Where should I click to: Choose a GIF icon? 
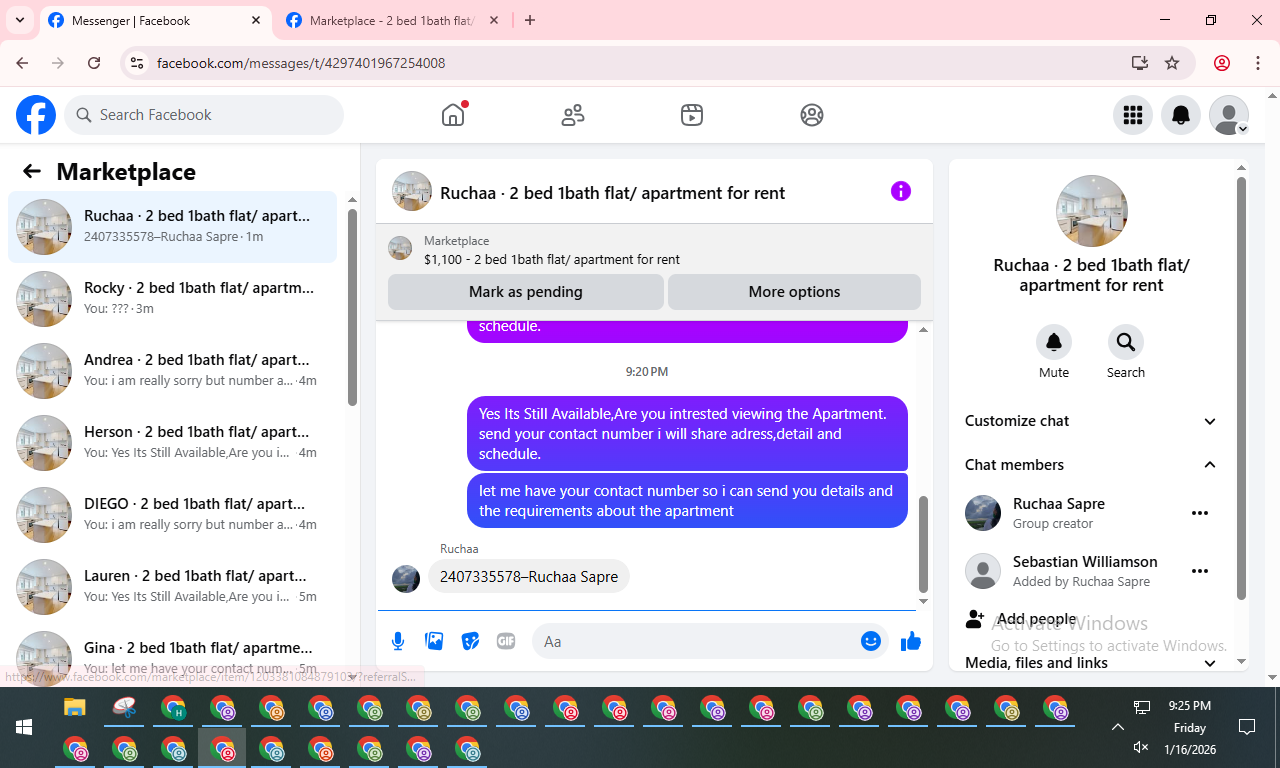click(x=506, y=641)
